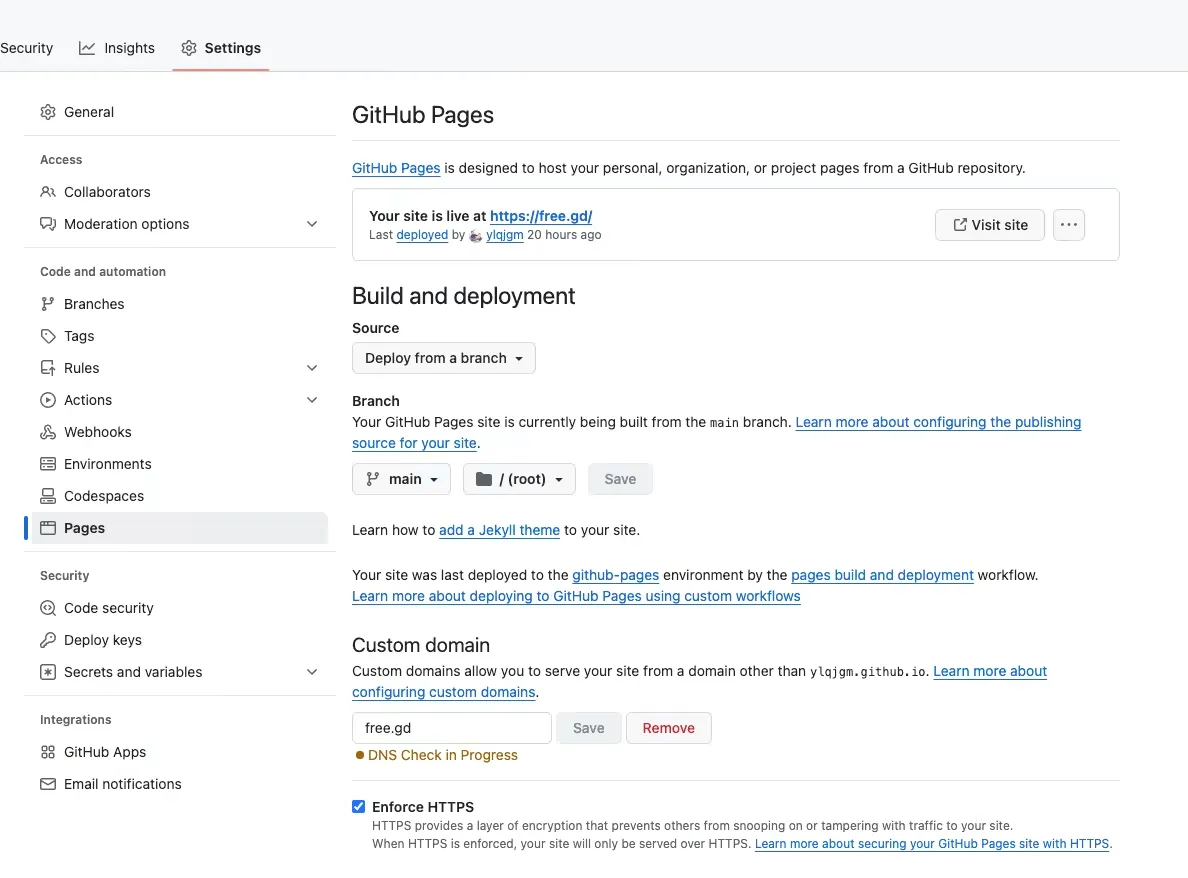Screen dimensions: 1188x878
Task: Click the Tags label icon
Action: (x=48, y=336)
